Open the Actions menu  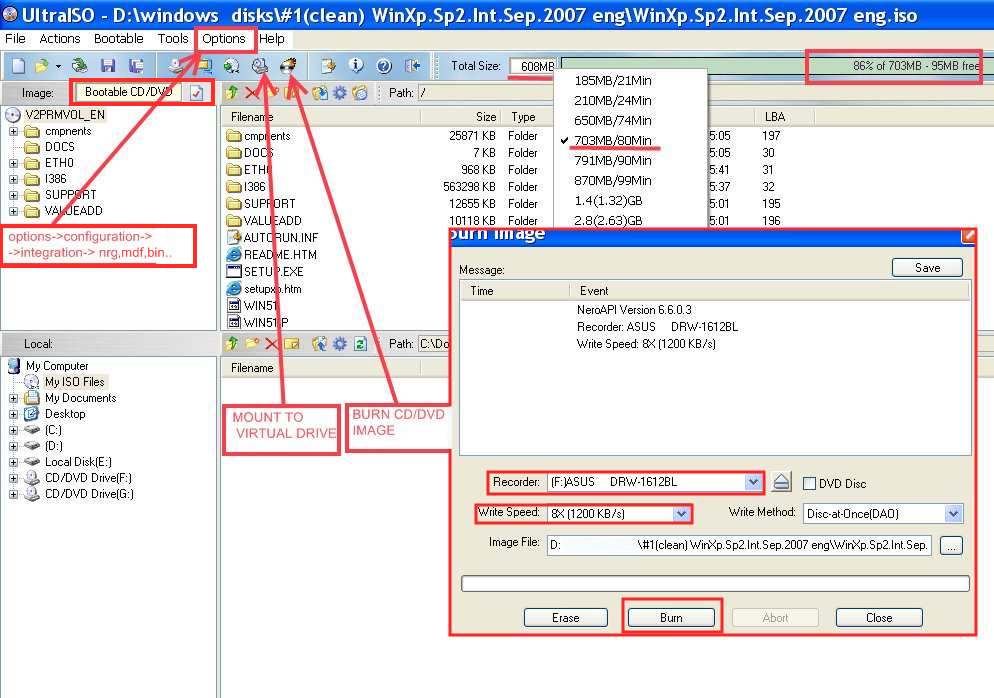(60, 39)
